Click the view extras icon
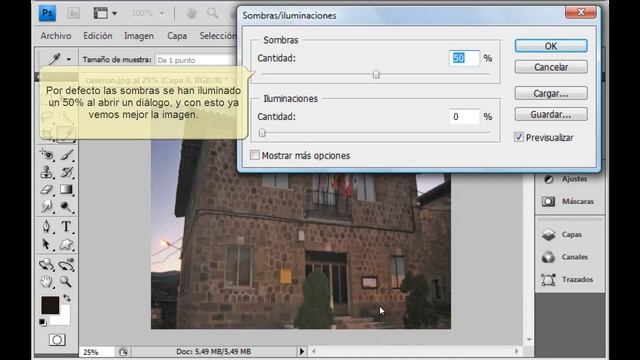Viewport: 640px width, 360px height. (x=100, y=13)
